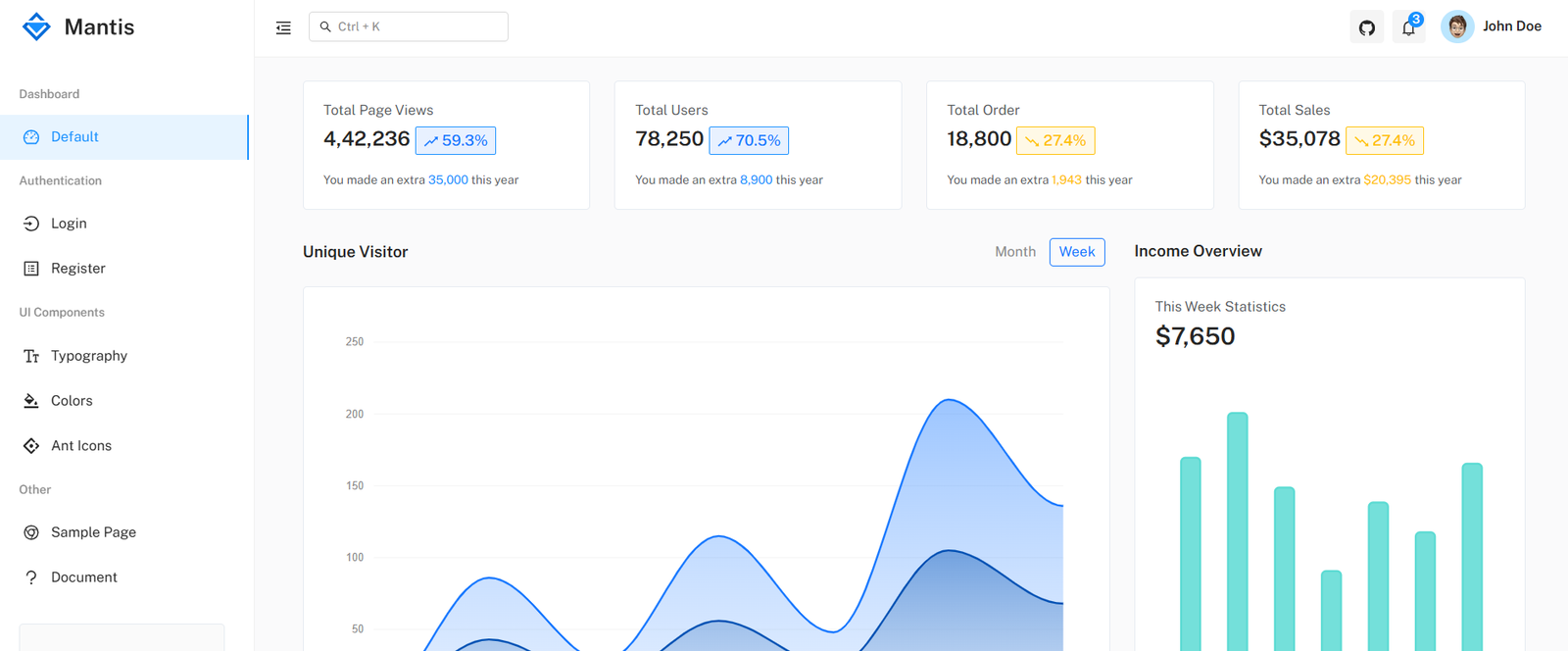This screenshot has height=651, width=1568.
Task: Click the Default dashboard icon in sidebar
Action: coord(31,137)
